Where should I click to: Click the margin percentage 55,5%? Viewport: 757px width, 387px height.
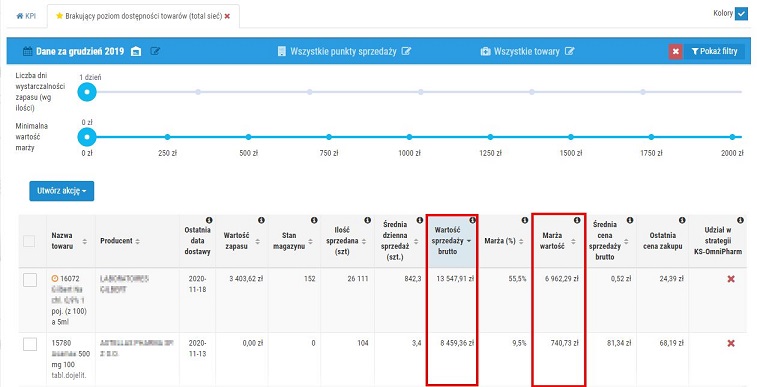517,279
